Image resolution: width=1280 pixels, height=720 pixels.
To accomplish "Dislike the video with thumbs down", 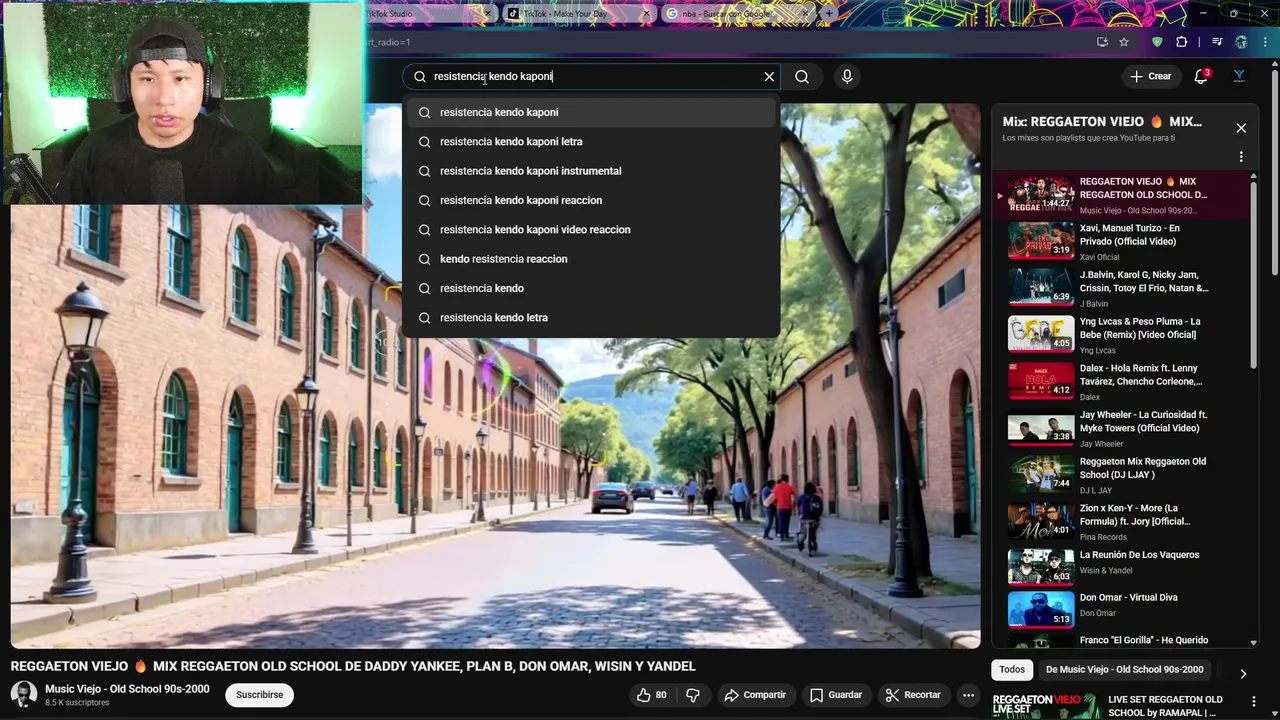I will pos(692,695).
